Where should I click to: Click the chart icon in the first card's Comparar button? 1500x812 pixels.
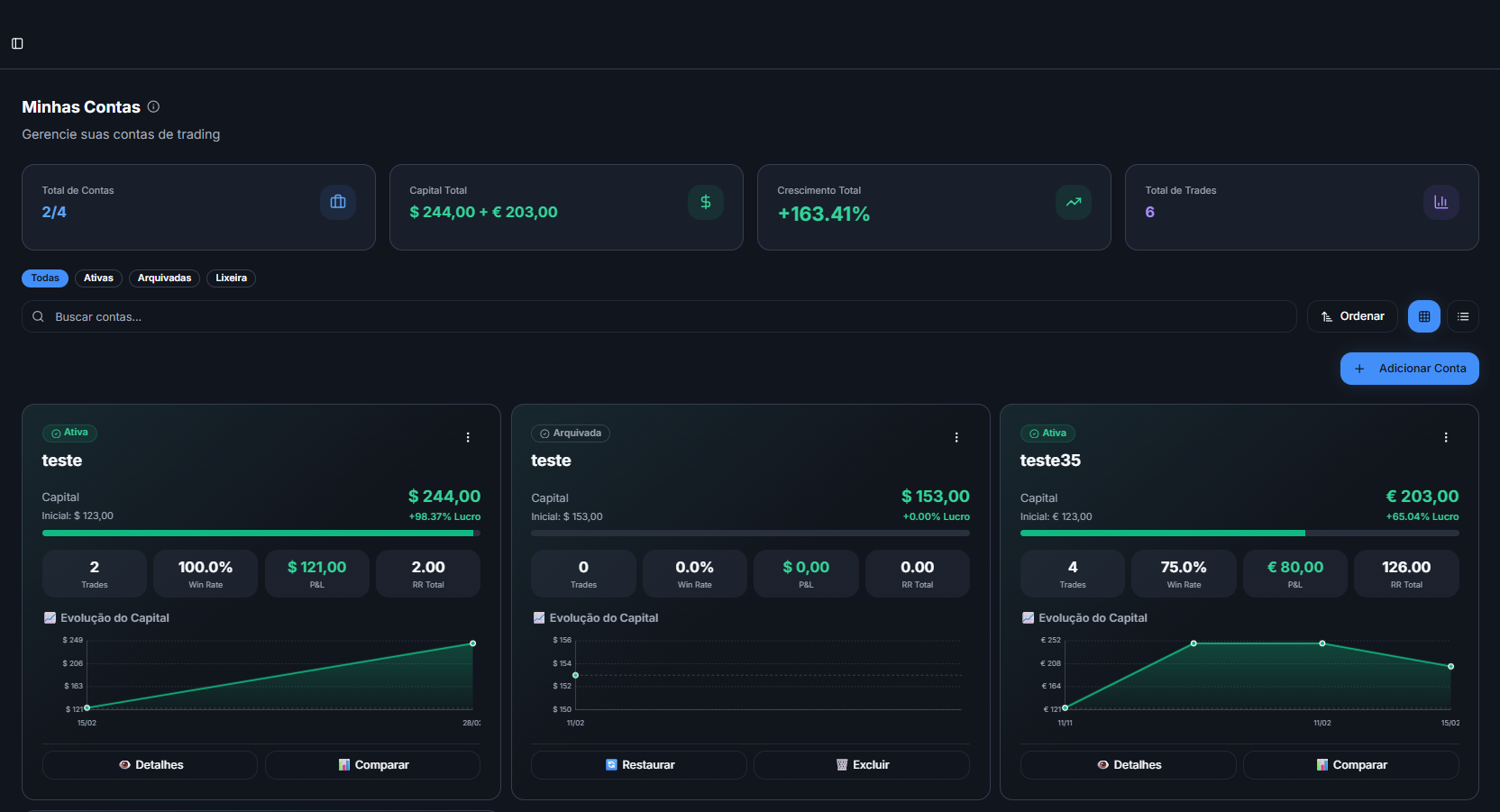tap(344, 765)
